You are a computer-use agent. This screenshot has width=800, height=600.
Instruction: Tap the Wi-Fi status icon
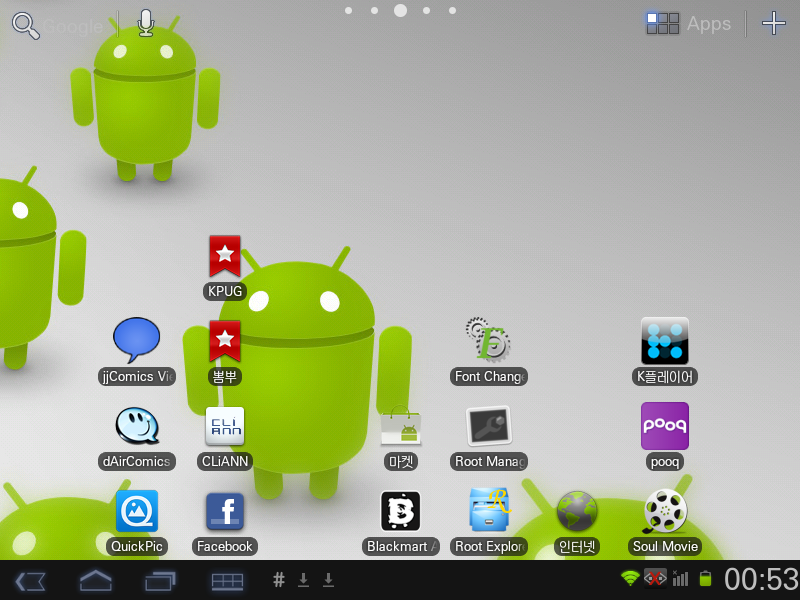click(630, 578)
